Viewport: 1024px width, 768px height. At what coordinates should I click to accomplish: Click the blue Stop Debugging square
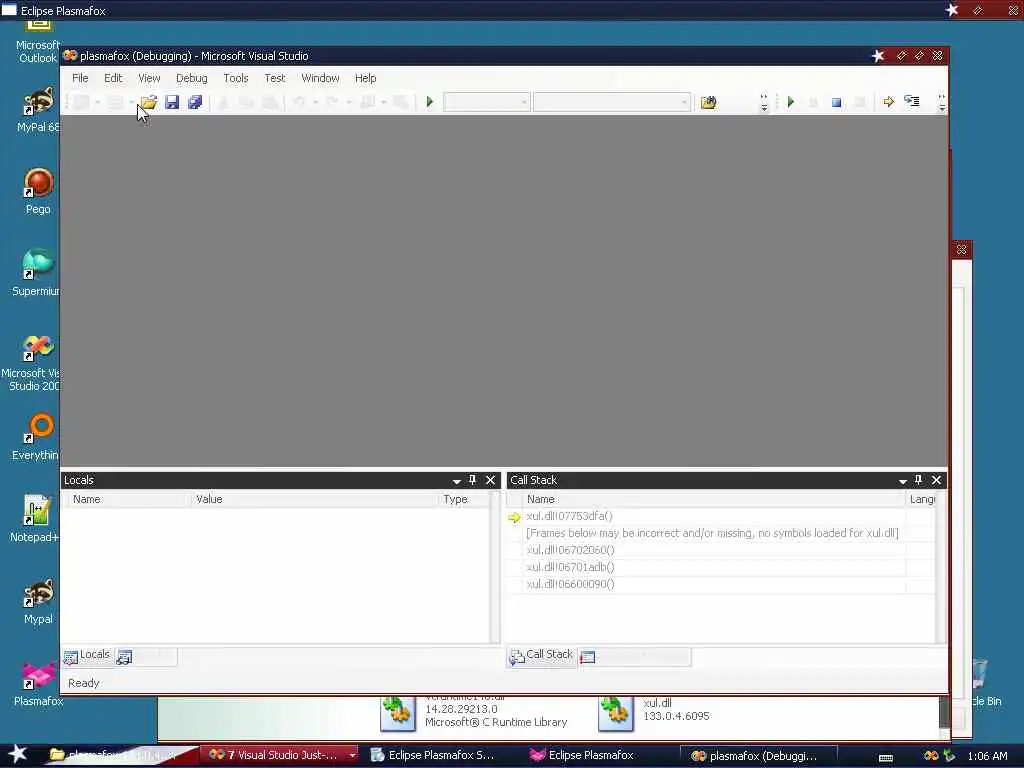click(x=836, y=103)
